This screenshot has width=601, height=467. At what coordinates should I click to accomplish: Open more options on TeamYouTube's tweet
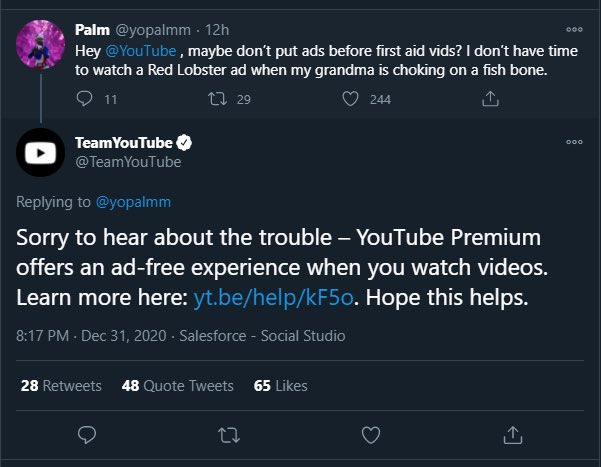pyautogui.click(x=574, y=143)
